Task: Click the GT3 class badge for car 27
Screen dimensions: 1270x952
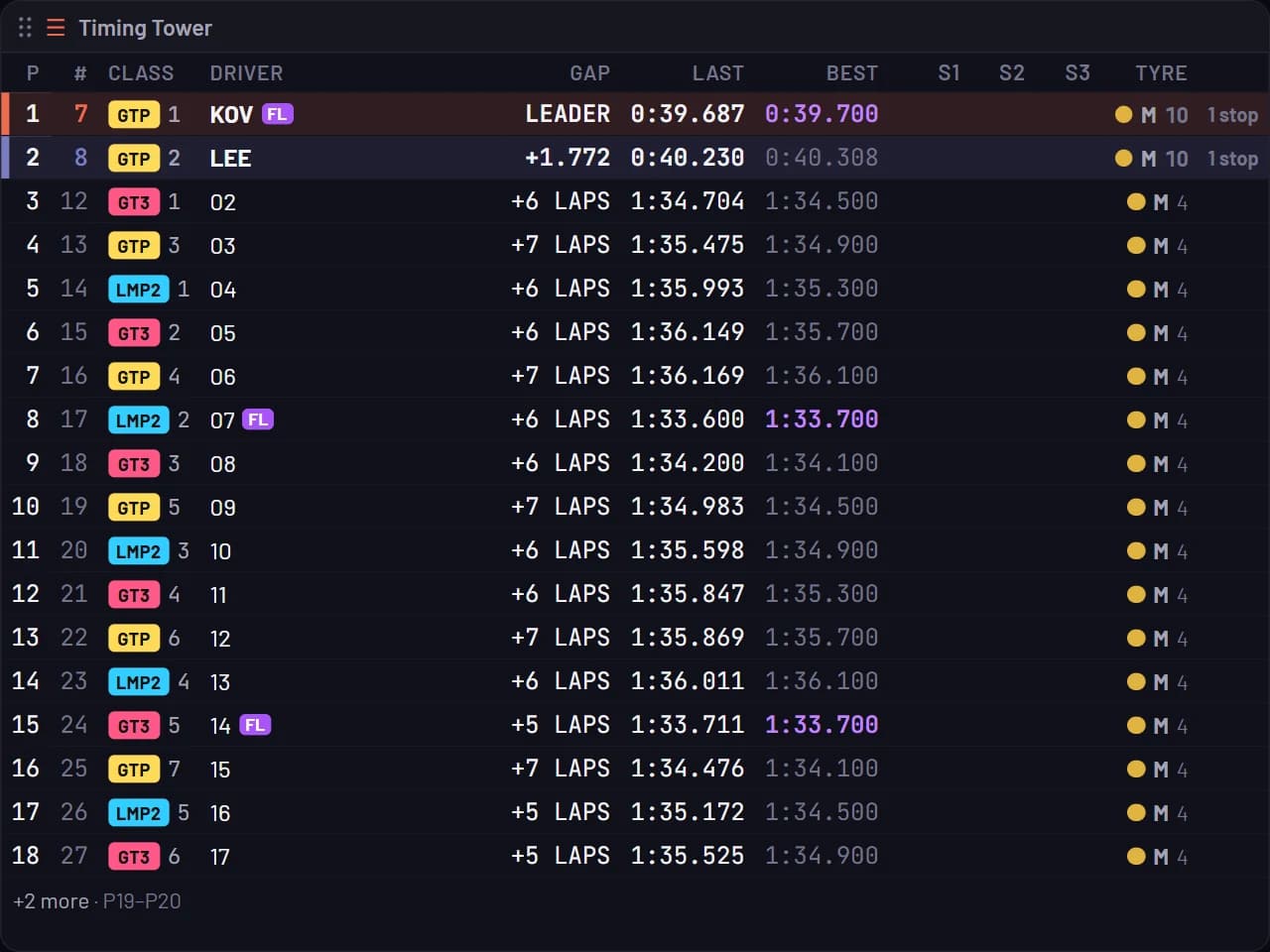Action: click(x=134, y=857)
